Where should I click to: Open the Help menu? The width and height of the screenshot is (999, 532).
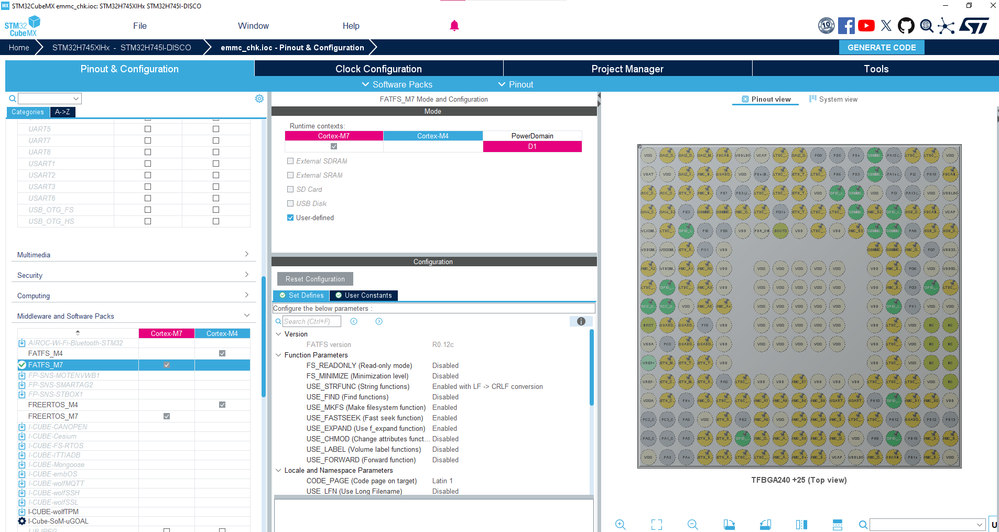[x=351, y=26]
